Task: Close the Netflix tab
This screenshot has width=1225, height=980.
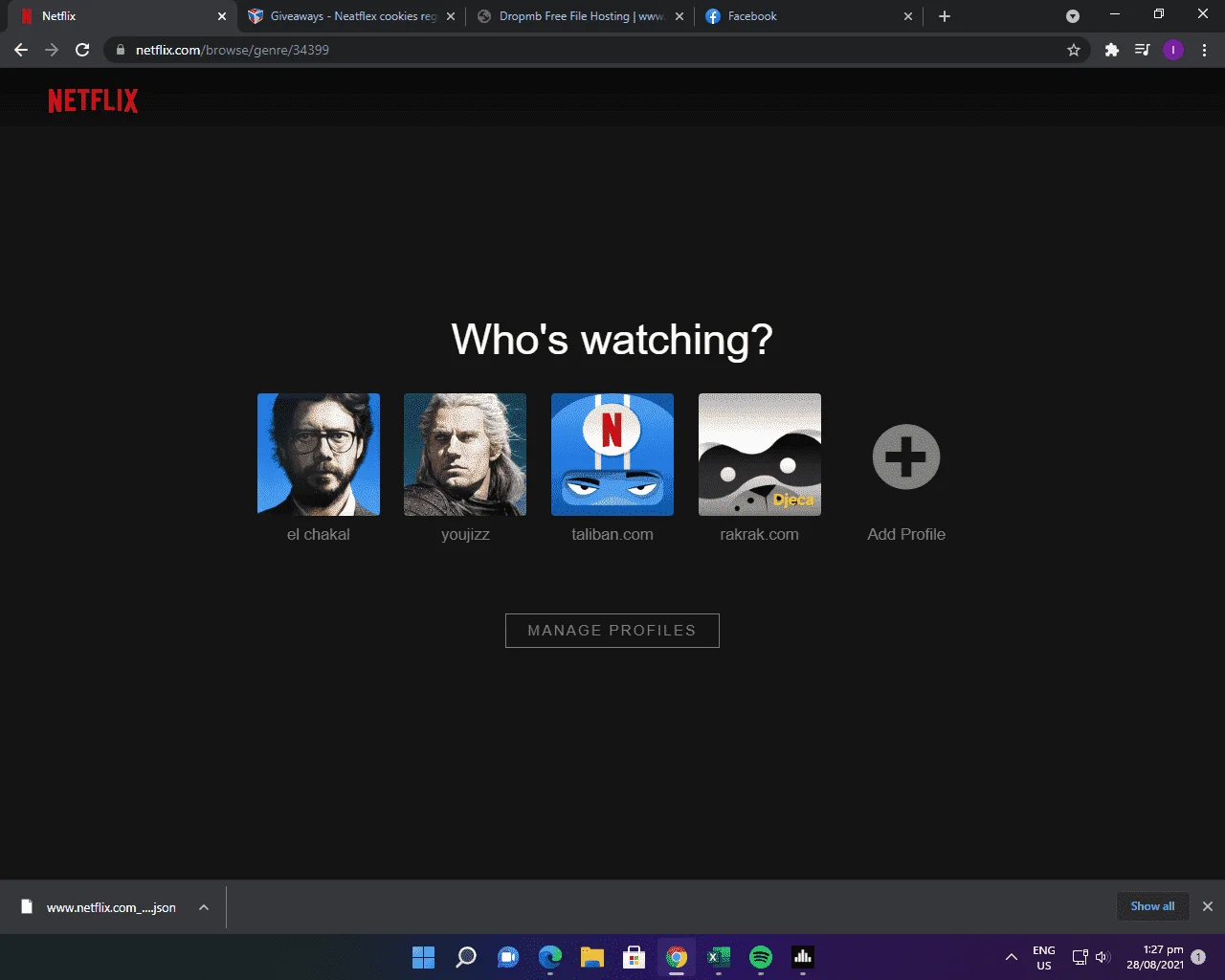Action: 222,16
